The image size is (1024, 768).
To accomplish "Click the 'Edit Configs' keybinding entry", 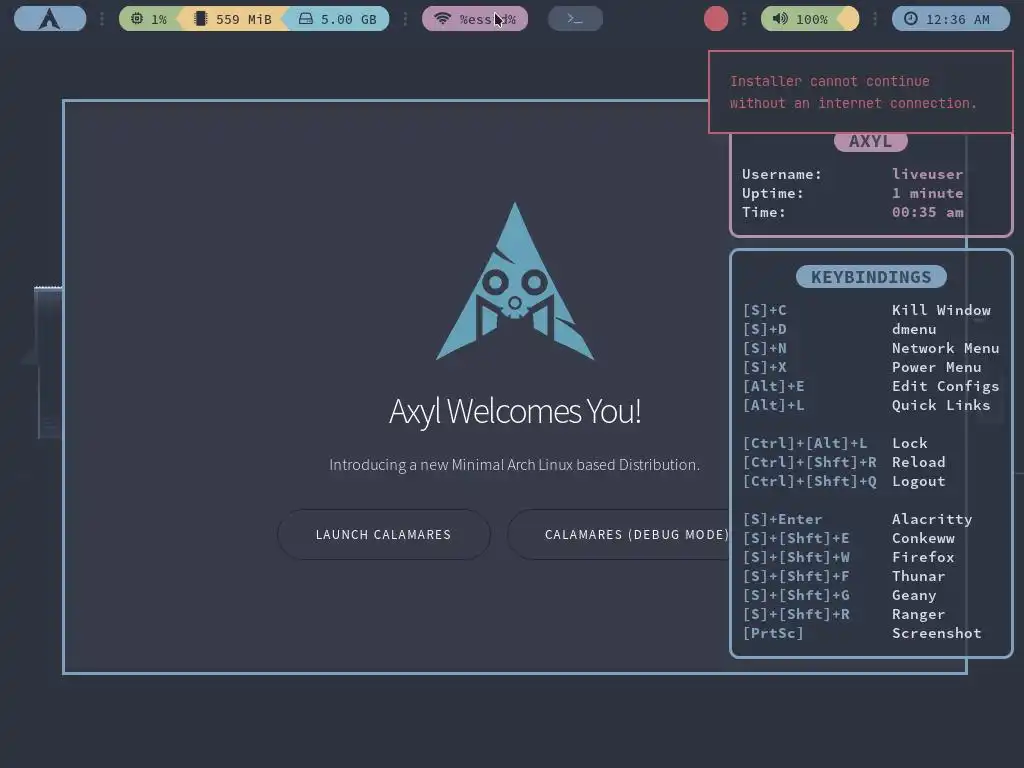I will (x=946, y=386).
